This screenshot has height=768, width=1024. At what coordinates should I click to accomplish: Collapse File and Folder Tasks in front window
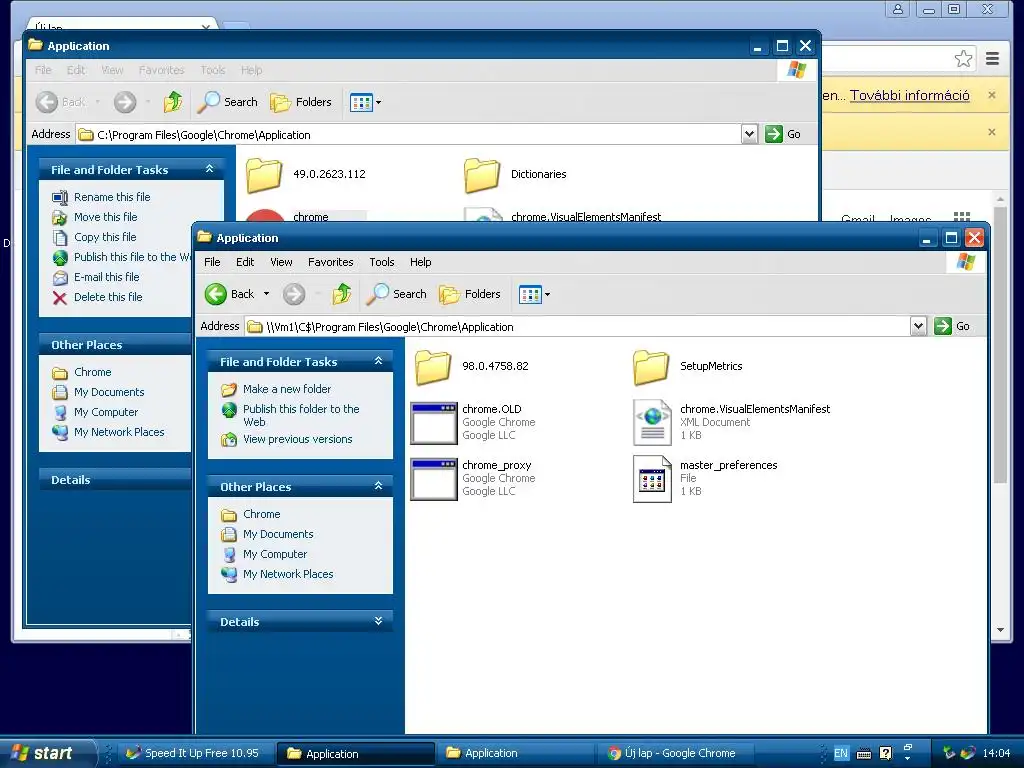point(378,361)
